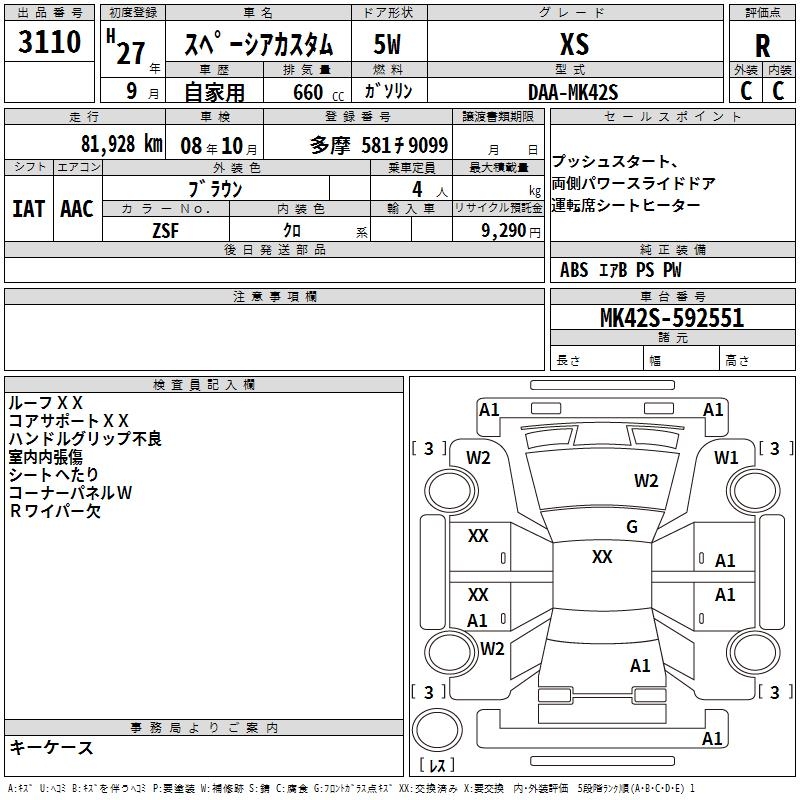Image resolution: width=800 pixels, height=800 pixels.
Task: Click the office notice キーケース
Action: pyautogui.click(x=52, y=747)
